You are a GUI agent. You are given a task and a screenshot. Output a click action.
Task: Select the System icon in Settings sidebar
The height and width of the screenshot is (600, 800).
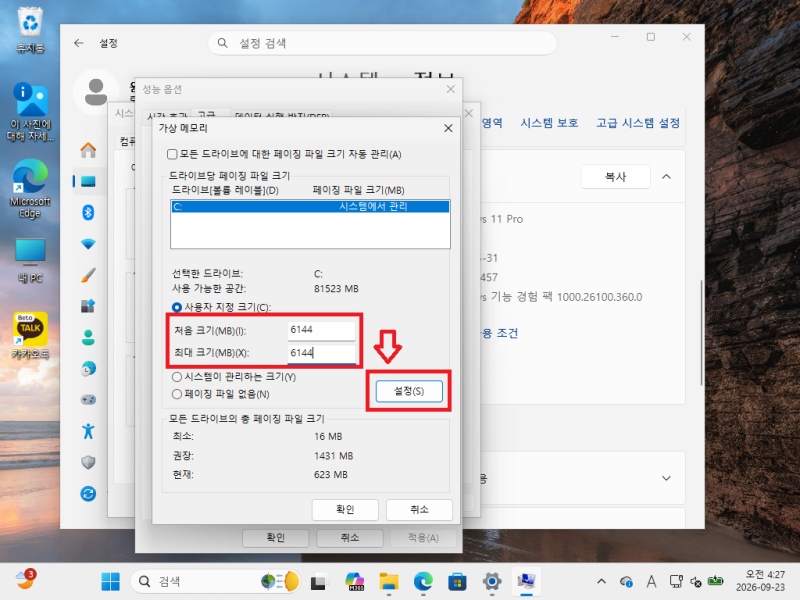[88, 181]
